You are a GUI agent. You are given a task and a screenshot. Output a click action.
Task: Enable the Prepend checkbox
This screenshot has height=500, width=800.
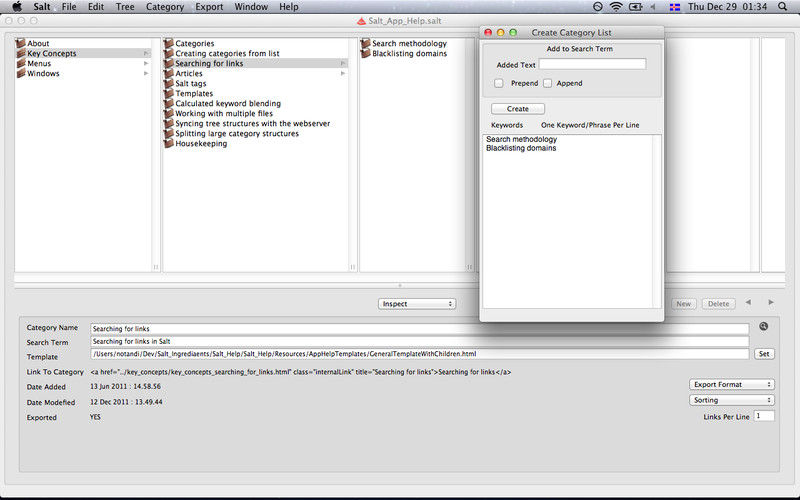coord(499,83)
